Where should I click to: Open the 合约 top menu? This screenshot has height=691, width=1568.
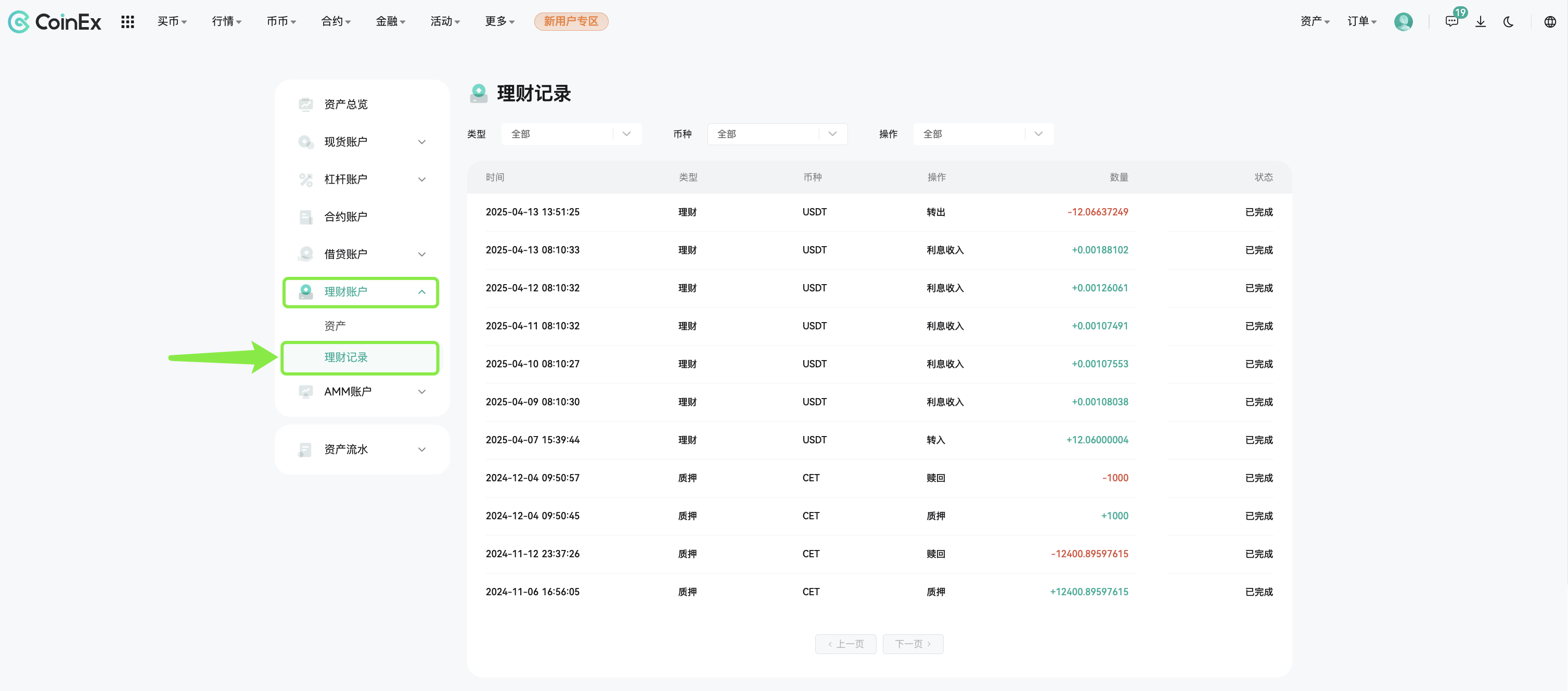[336, 21]
